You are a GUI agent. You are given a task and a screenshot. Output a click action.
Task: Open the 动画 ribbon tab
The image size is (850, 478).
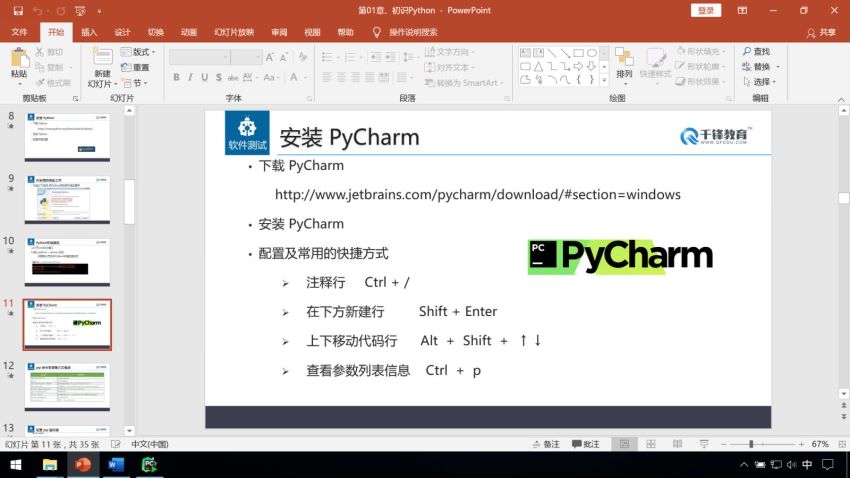pos(189,32)
